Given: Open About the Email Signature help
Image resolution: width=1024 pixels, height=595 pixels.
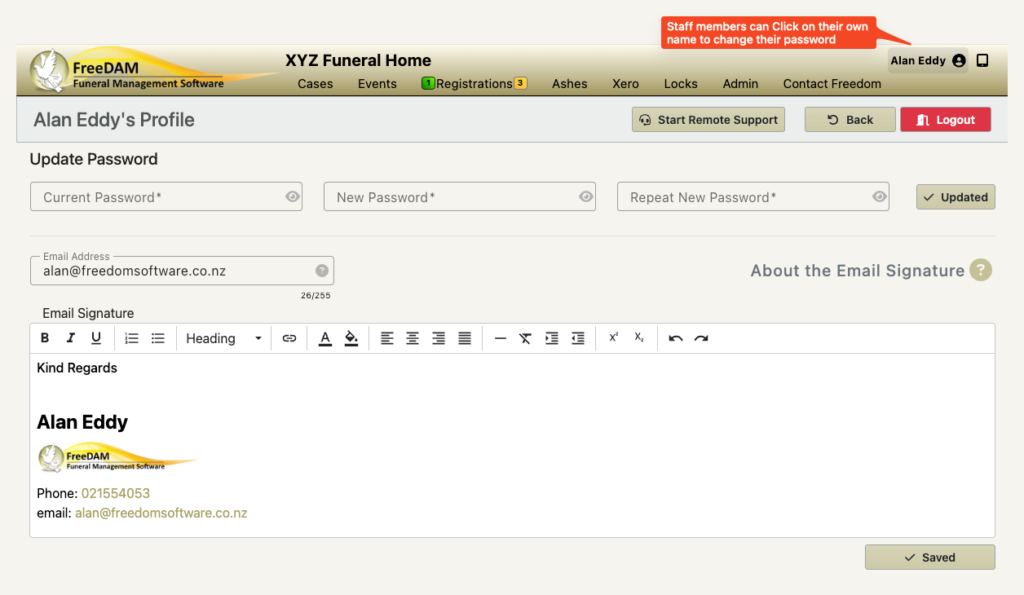Looking at the screenshot, I should click(980, 270).
